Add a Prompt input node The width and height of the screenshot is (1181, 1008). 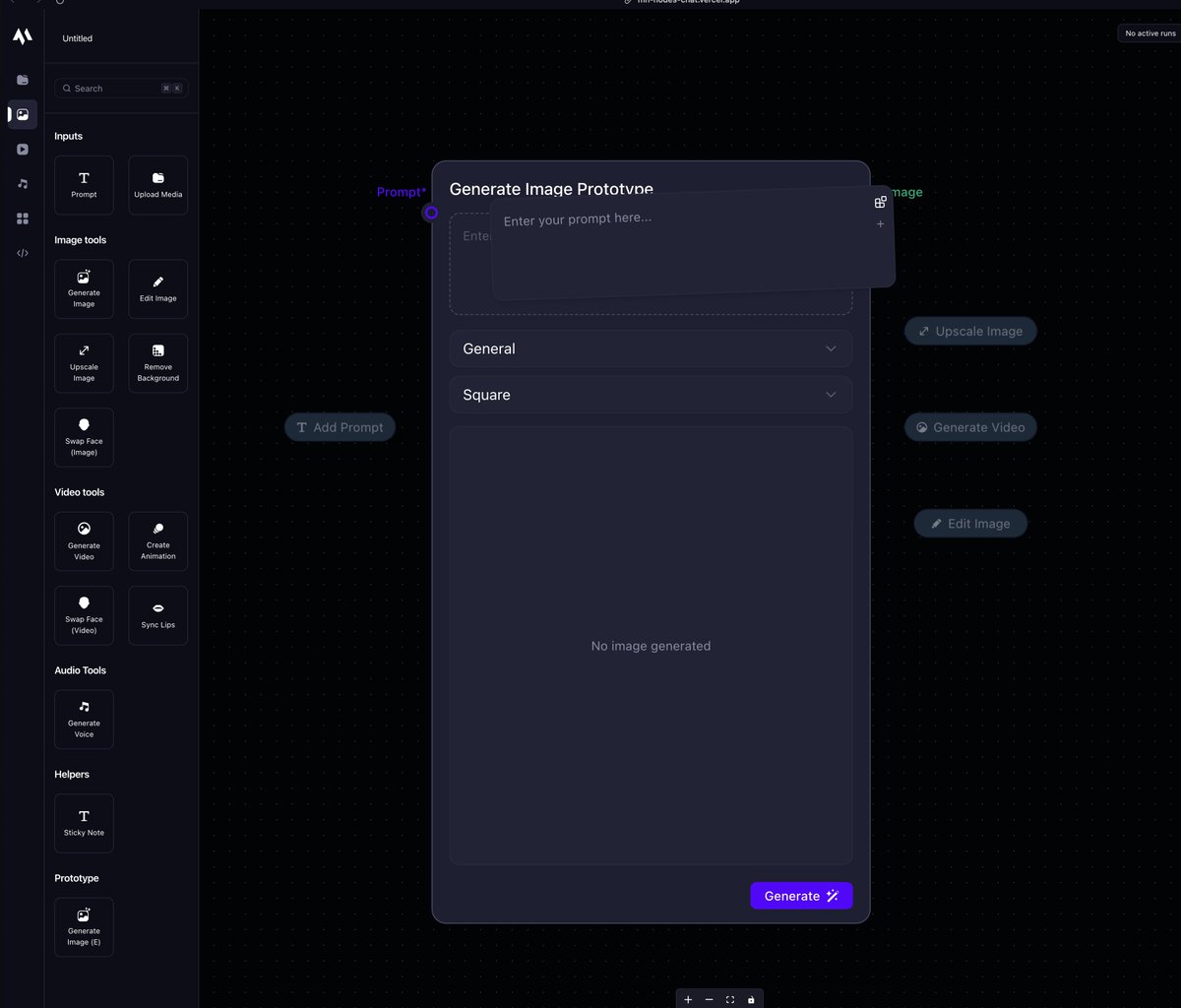(x=84, y=185)
